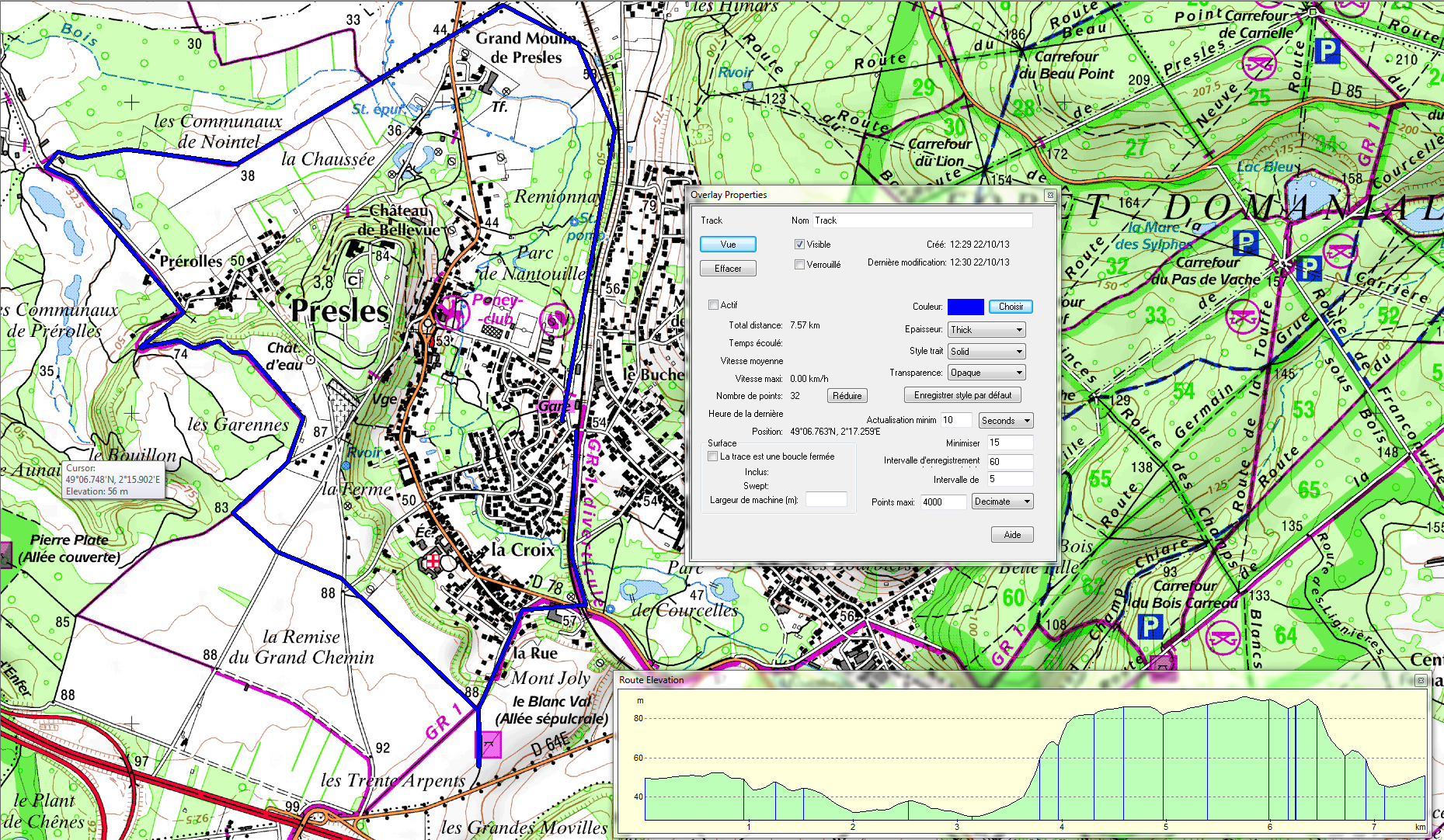1444x840 pixels.
Task: Open the Transparence dropdown showing Opaque
Action: [986, 373]
